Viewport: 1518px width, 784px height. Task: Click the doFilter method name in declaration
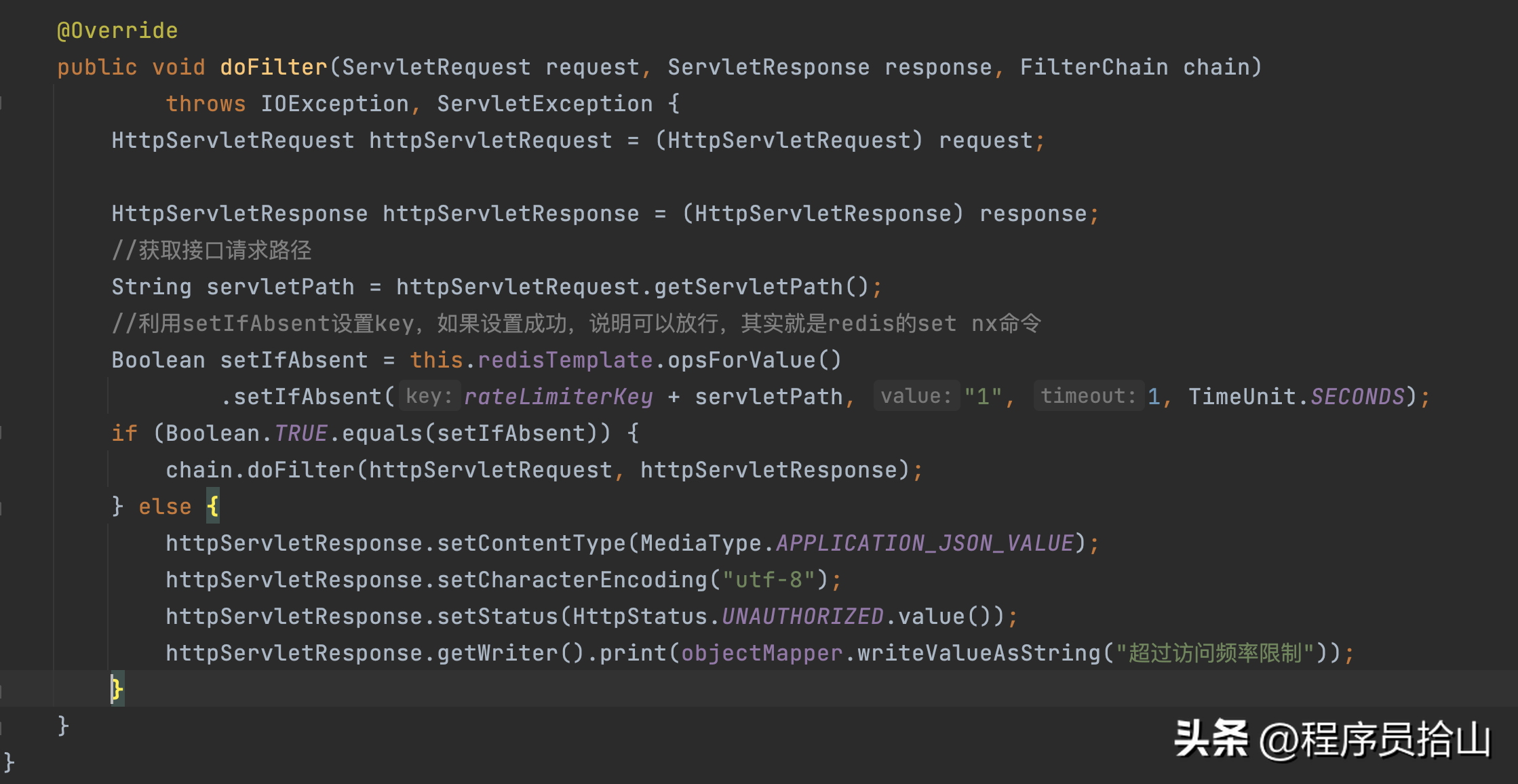(273, 67)
